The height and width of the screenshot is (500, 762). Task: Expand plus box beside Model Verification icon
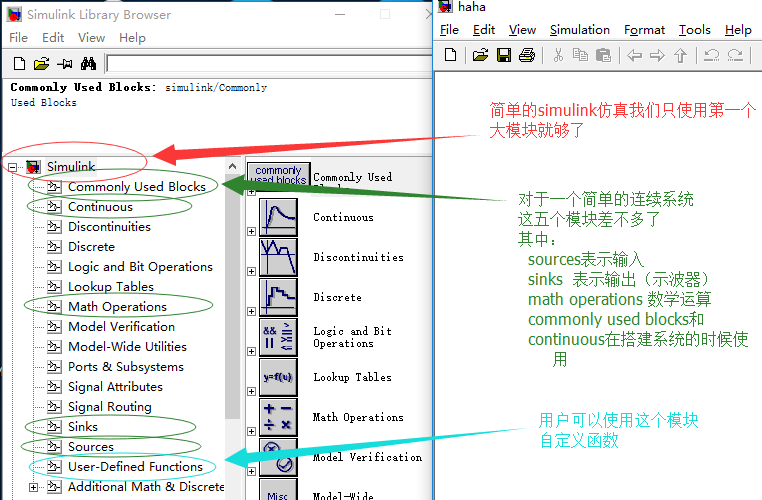[x=251, y=471]
